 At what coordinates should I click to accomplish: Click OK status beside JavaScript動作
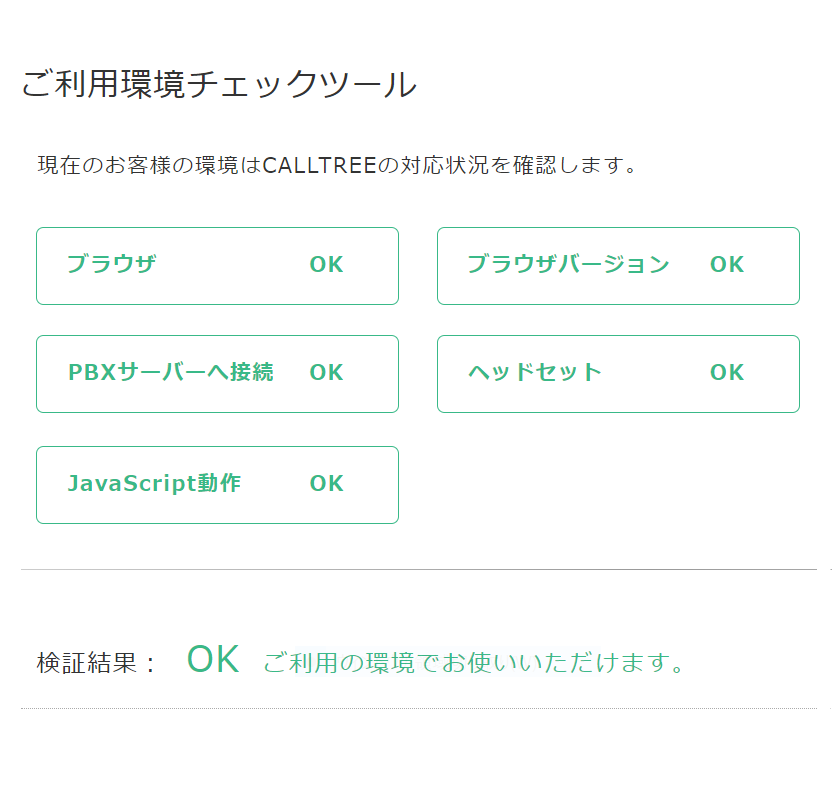tap(326, 483)
